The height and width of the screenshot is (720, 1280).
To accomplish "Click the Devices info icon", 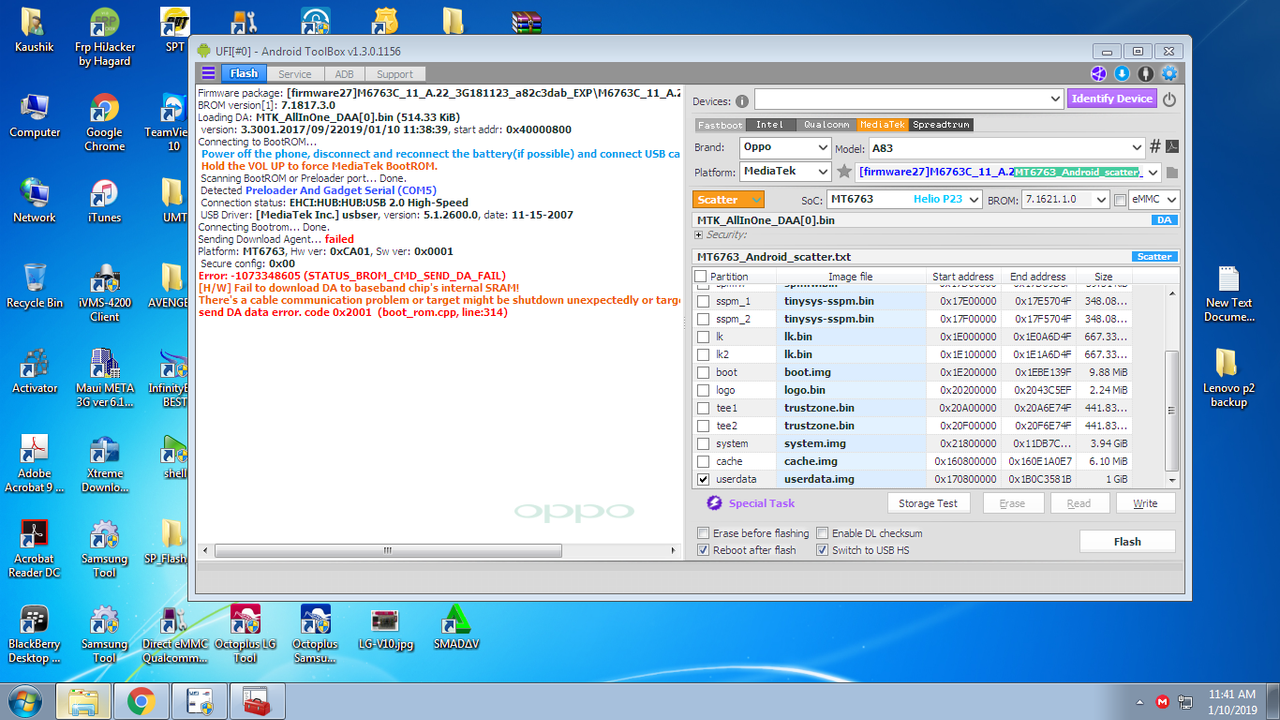I will (x=742, y=101).
